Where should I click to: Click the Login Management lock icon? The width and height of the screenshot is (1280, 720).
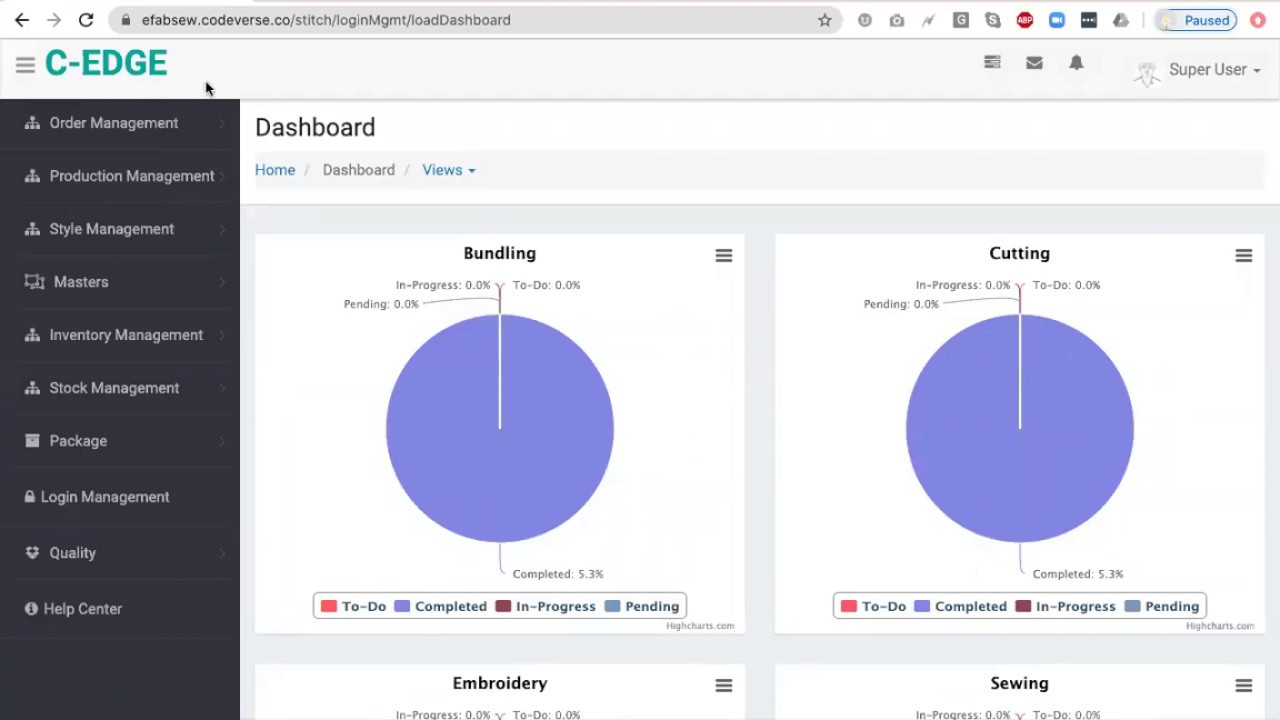(30, 497)
